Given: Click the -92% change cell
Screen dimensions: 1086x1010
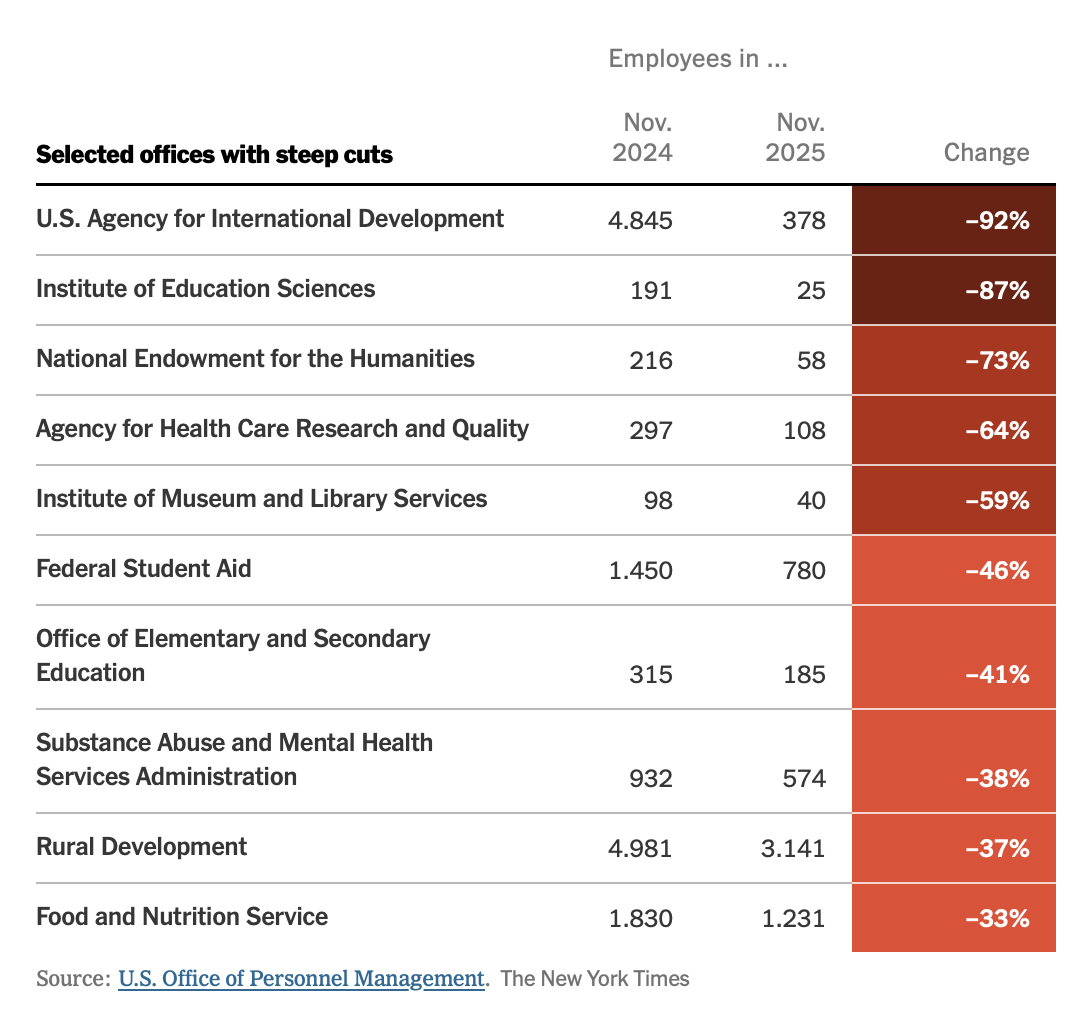Looking at the screenshot, I should (x=953, y=220).
